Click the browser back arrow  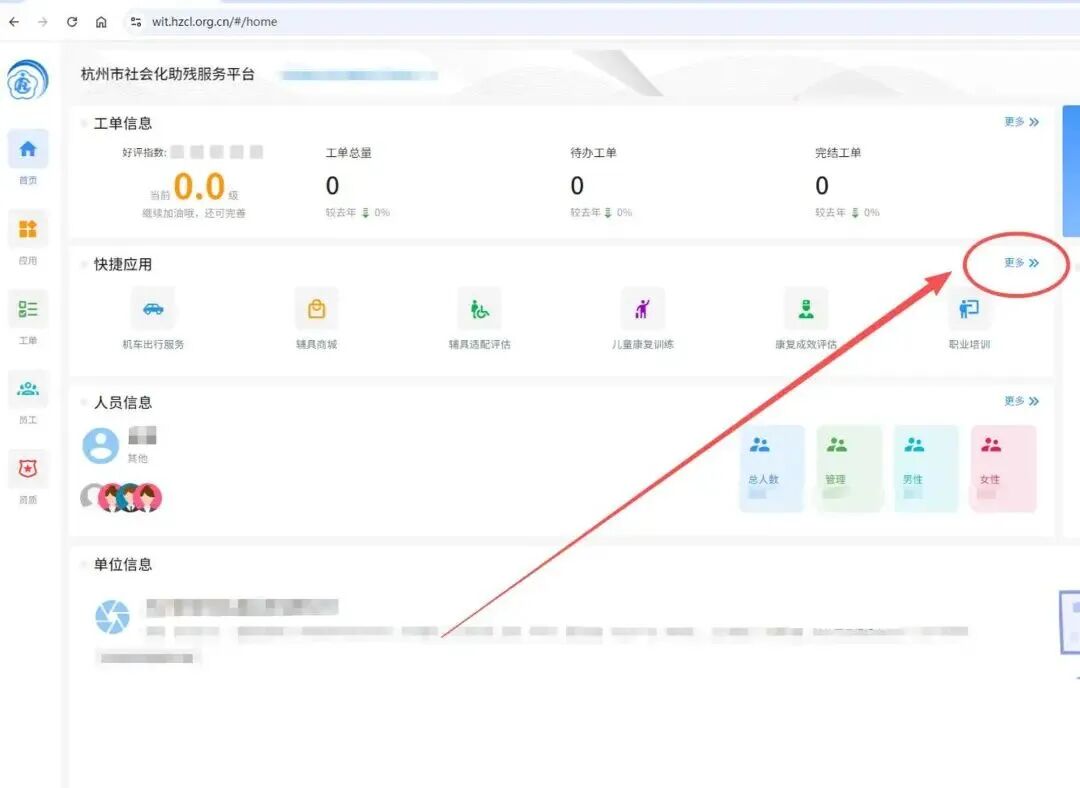click(14, 22)
